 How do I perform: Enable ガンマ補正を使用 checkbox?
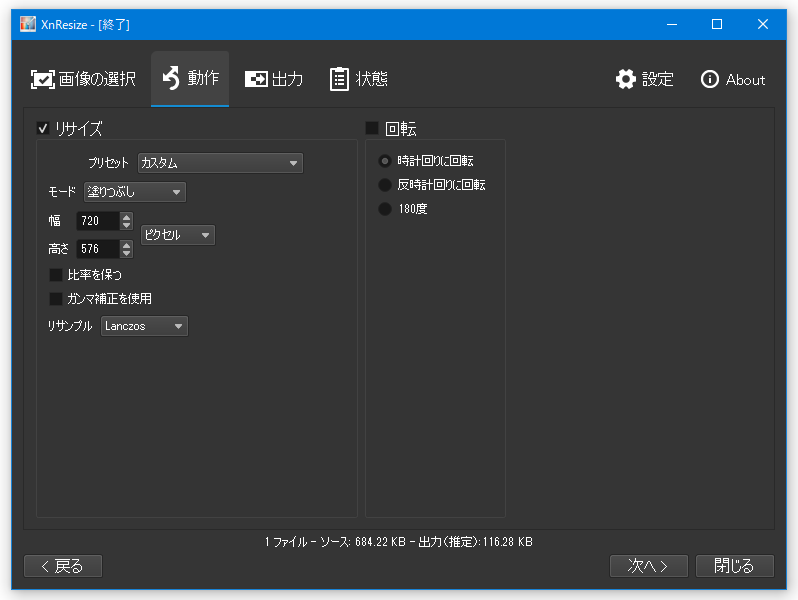coord(55,299)
